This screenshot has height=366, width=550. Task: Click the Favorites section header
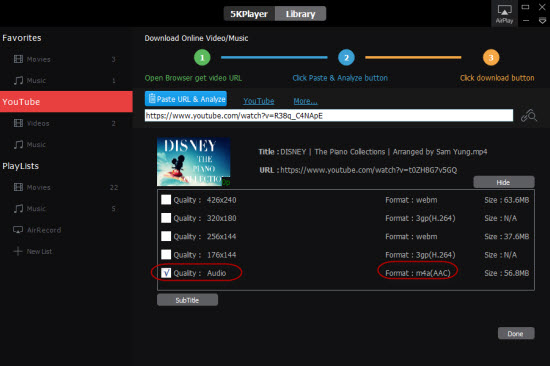(22, 38)
